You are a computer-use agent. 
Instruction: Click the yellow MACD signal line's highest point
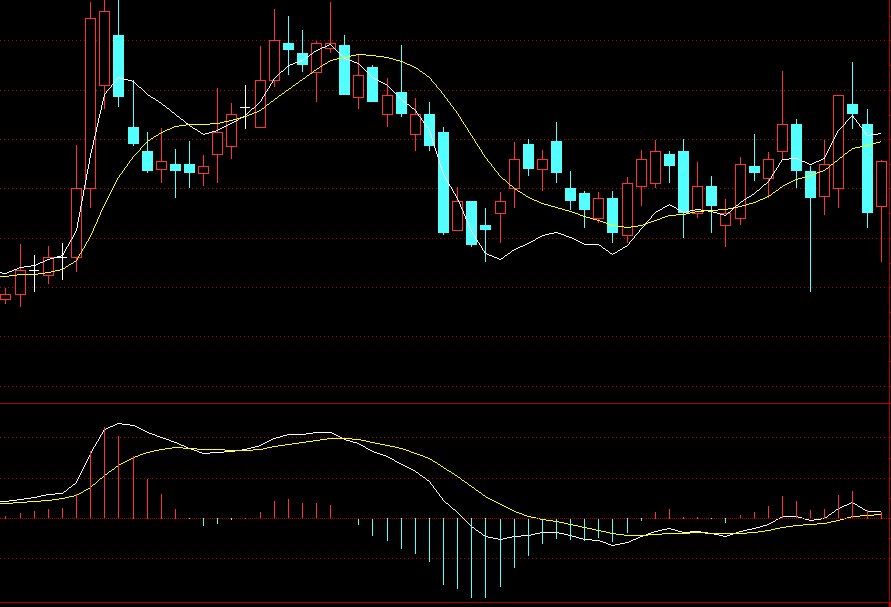tap(345, 440)
